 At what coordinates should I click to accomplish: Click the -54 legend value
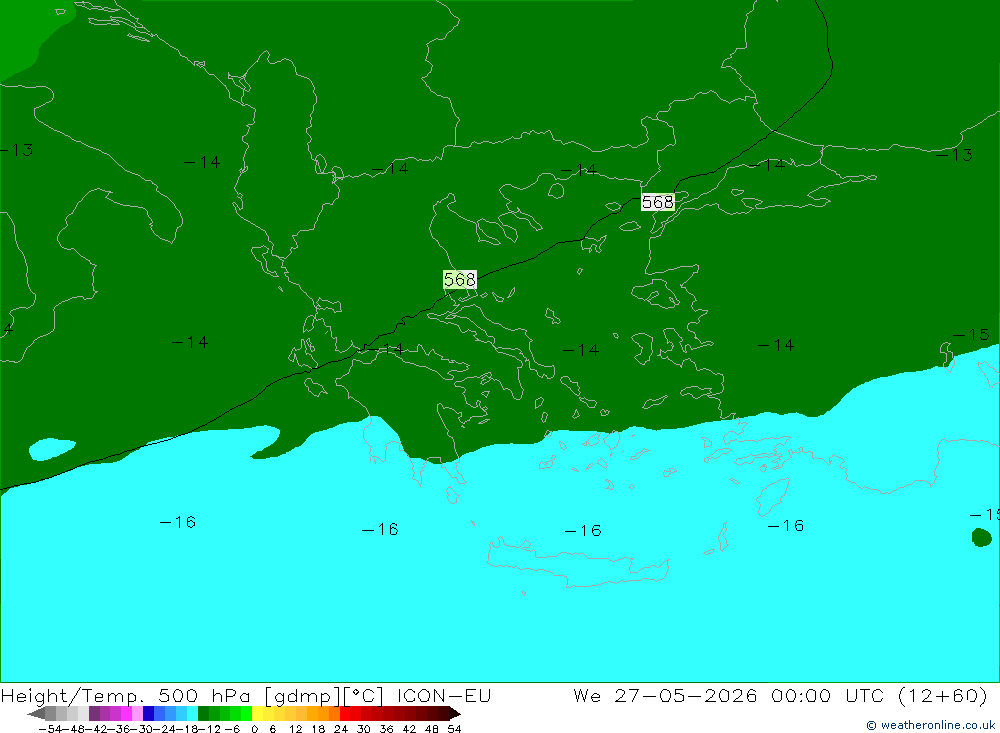coord(50,729)
